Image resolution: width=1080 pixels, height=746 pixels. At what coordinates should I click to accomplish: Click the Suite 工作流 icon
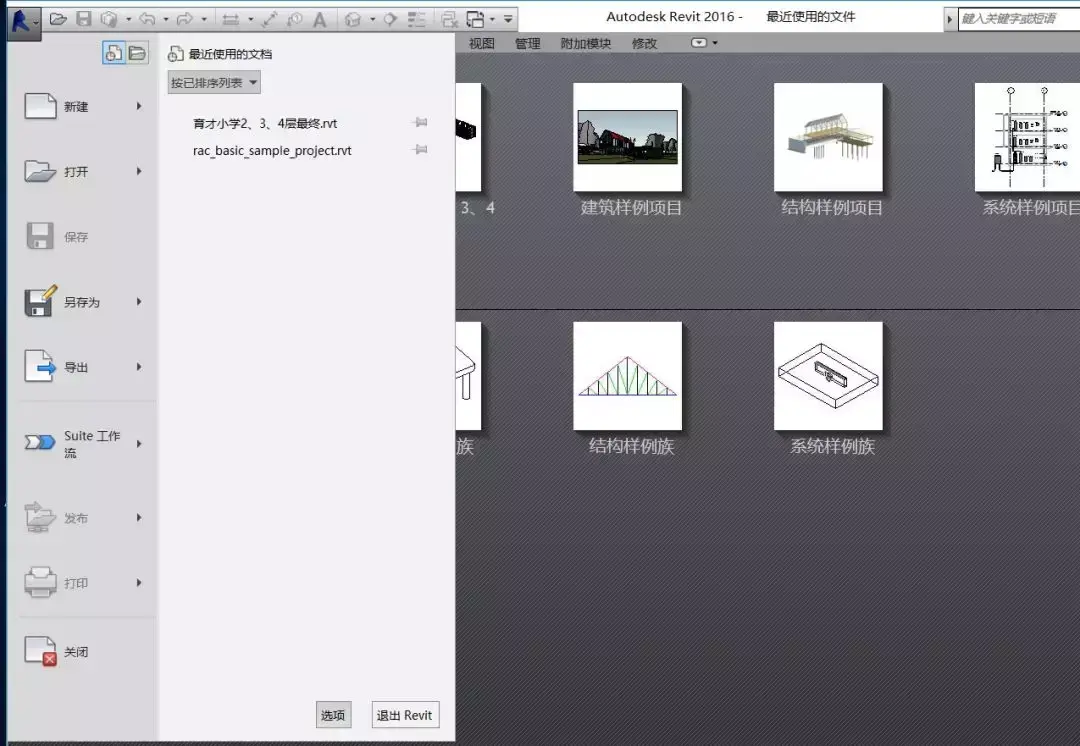40,442
